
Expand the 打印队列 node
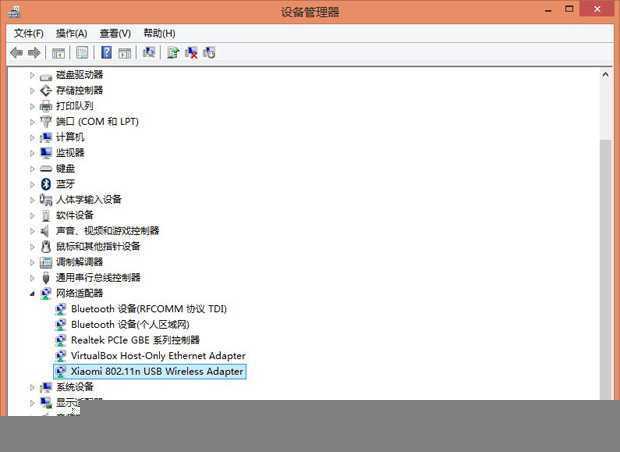click(32, 106)
